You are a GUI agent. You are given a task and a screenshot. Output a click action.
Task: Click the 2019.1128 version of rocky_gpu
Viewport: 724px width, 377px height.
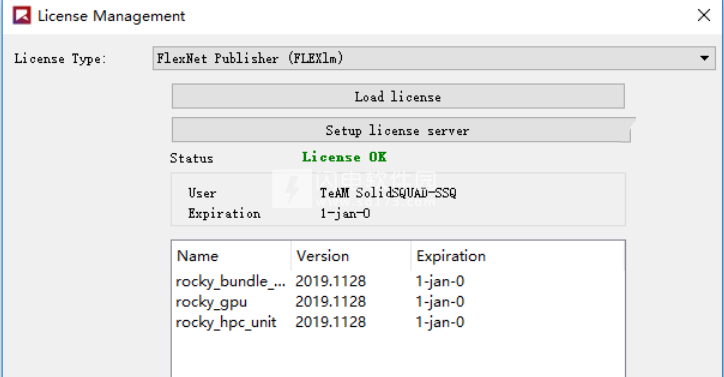coord(331,302)
